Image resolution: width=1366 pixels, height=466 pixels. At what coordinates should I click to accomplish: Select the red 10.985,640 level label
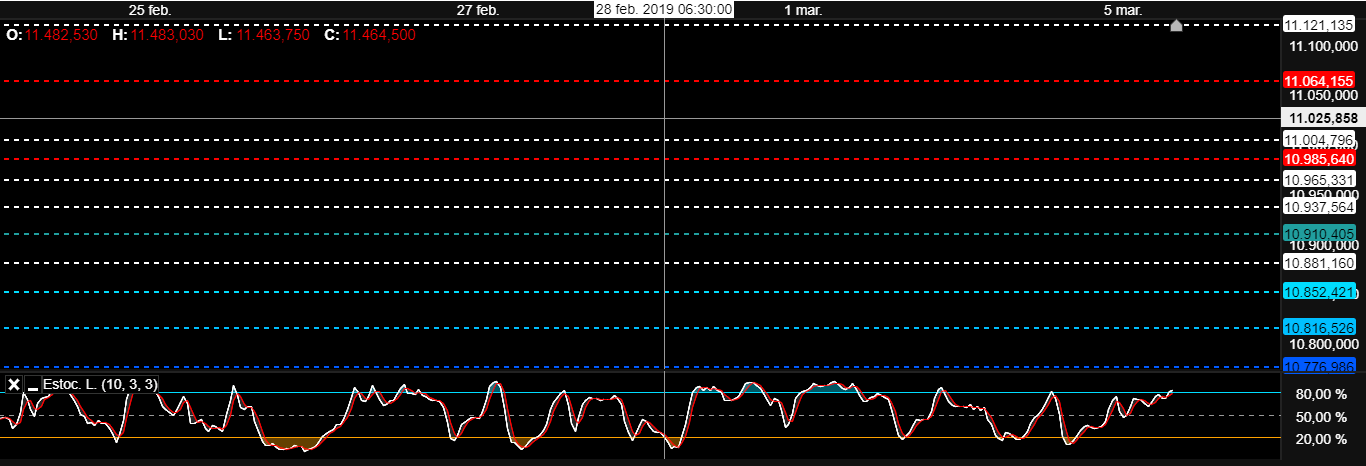(1319, 159)
